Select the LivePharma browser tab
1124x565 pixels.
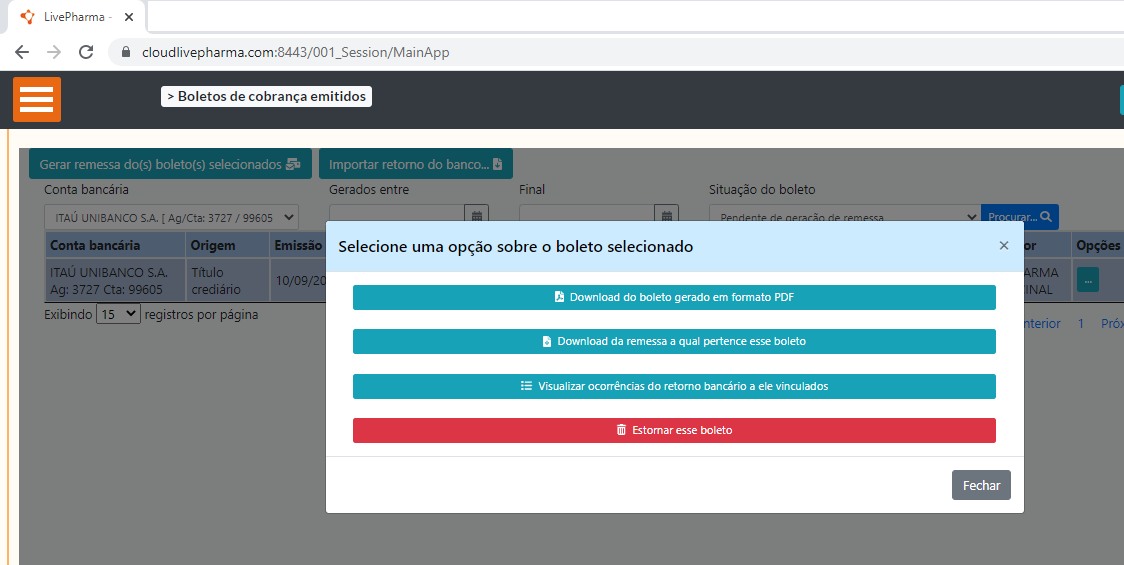point(70,17)
